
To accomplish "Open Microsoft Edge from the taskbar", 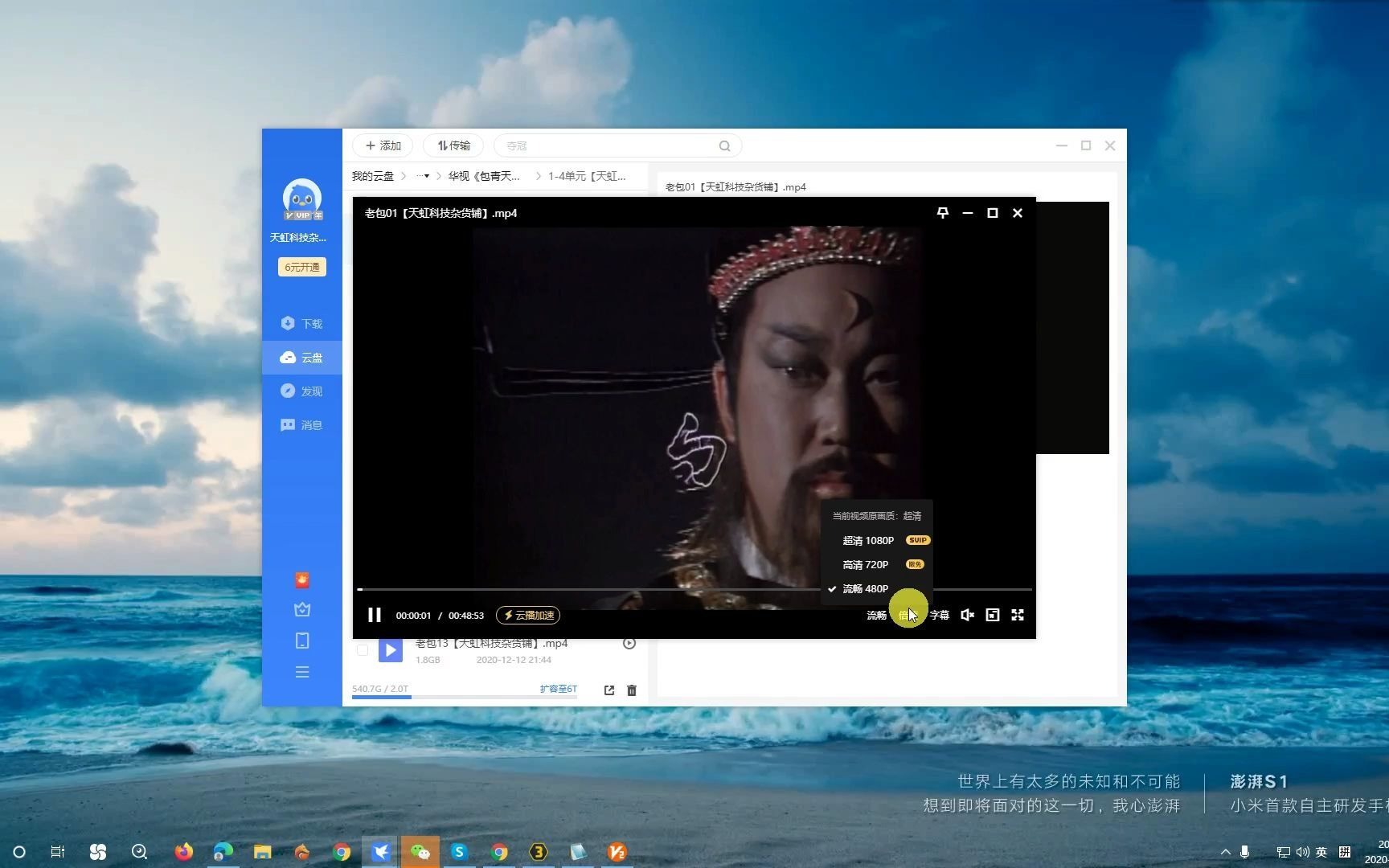I will (x=223, y=852).
